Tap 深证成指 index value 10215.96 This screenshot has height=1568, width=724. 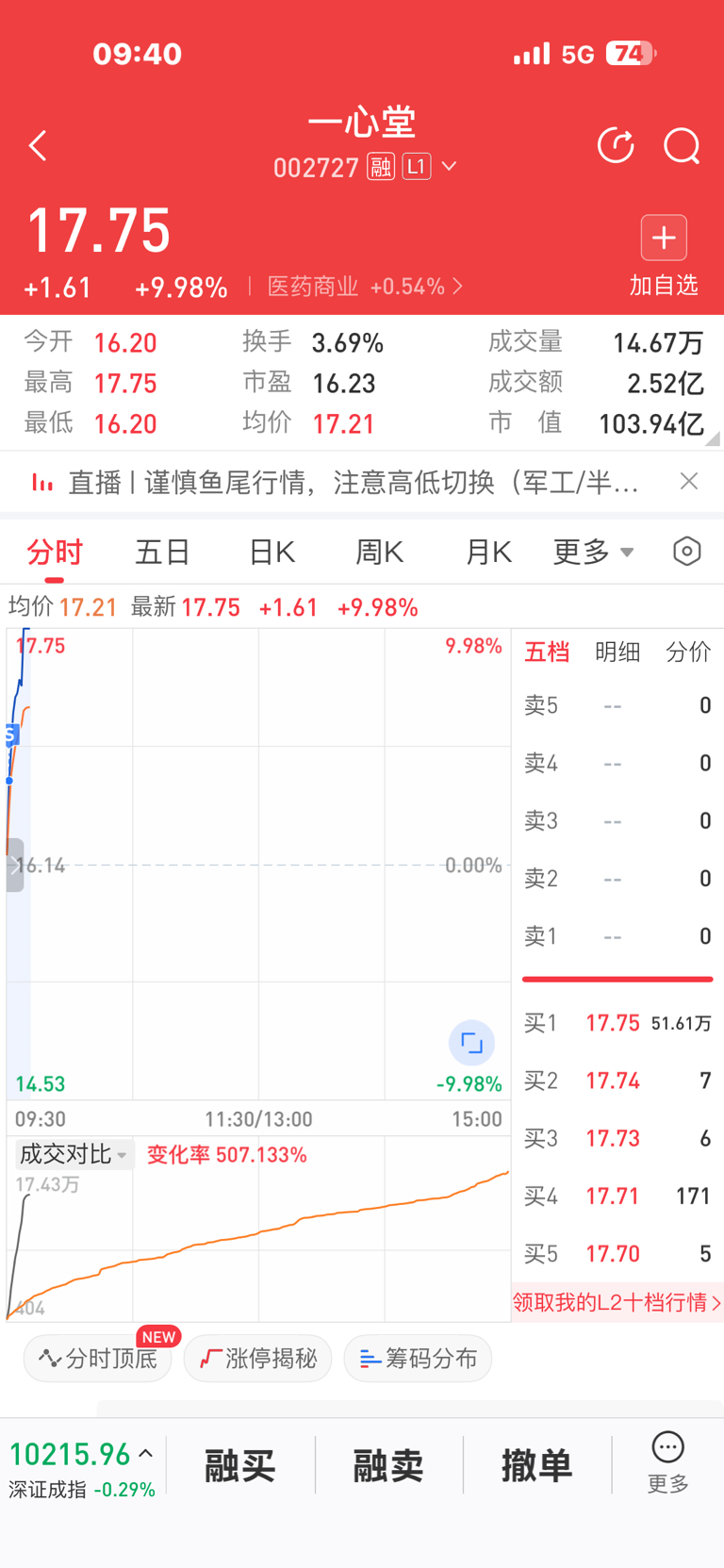point(71,1455)
